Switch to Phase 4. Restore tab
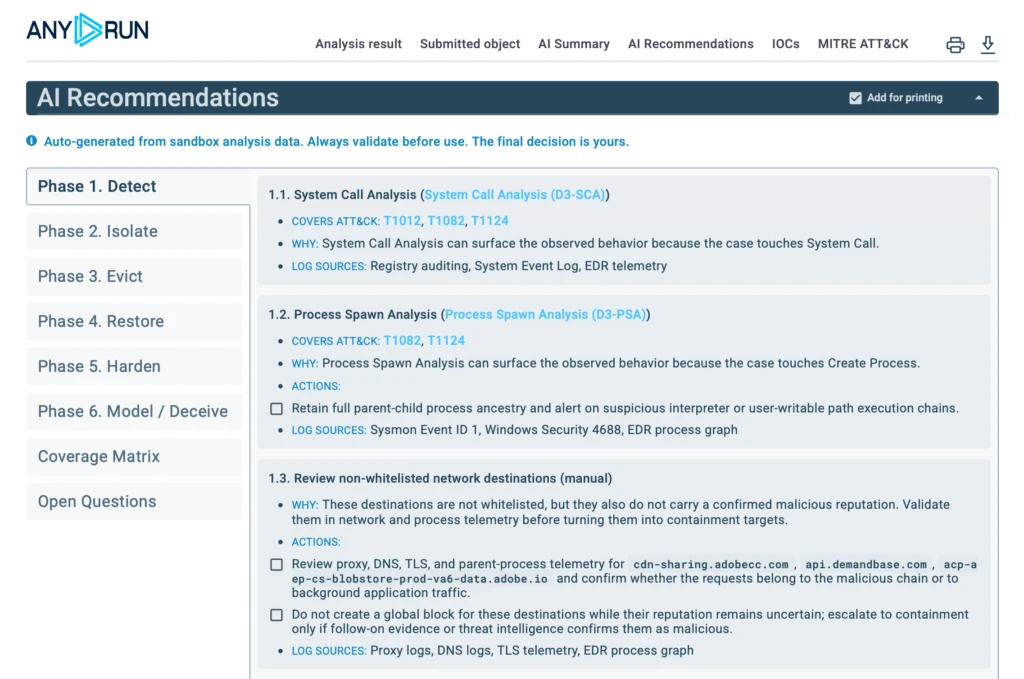 coord(135,321)
